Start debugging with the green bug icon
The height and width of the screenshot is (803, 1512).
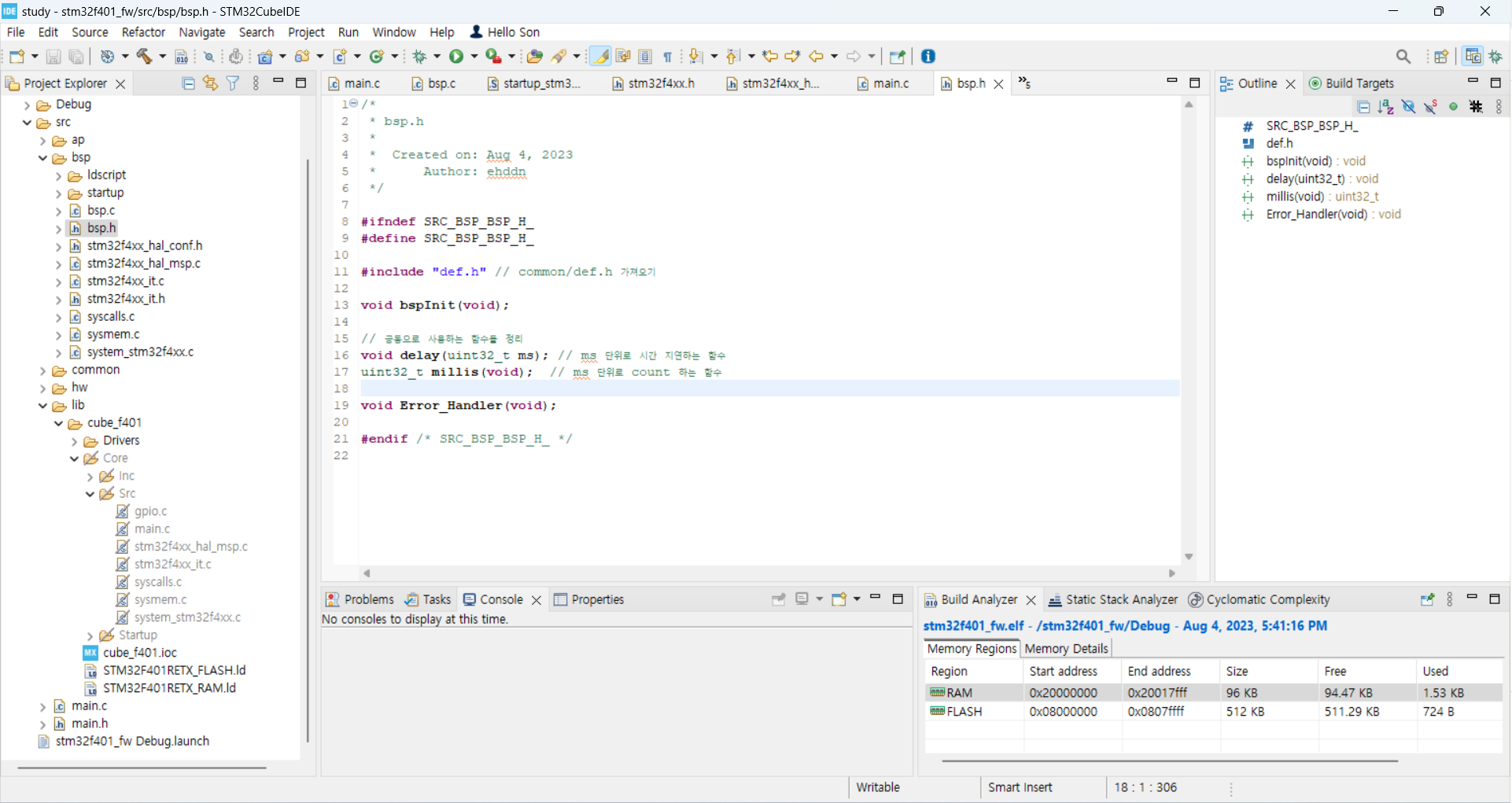point(419,56)
